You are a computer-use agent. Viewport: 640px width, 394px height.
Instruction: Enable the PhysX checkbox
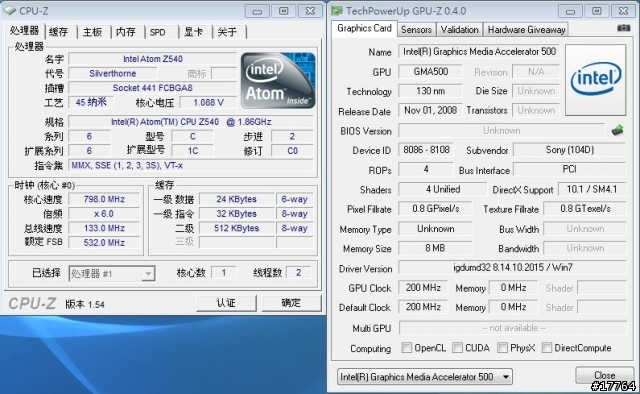(x=502, y=347)
